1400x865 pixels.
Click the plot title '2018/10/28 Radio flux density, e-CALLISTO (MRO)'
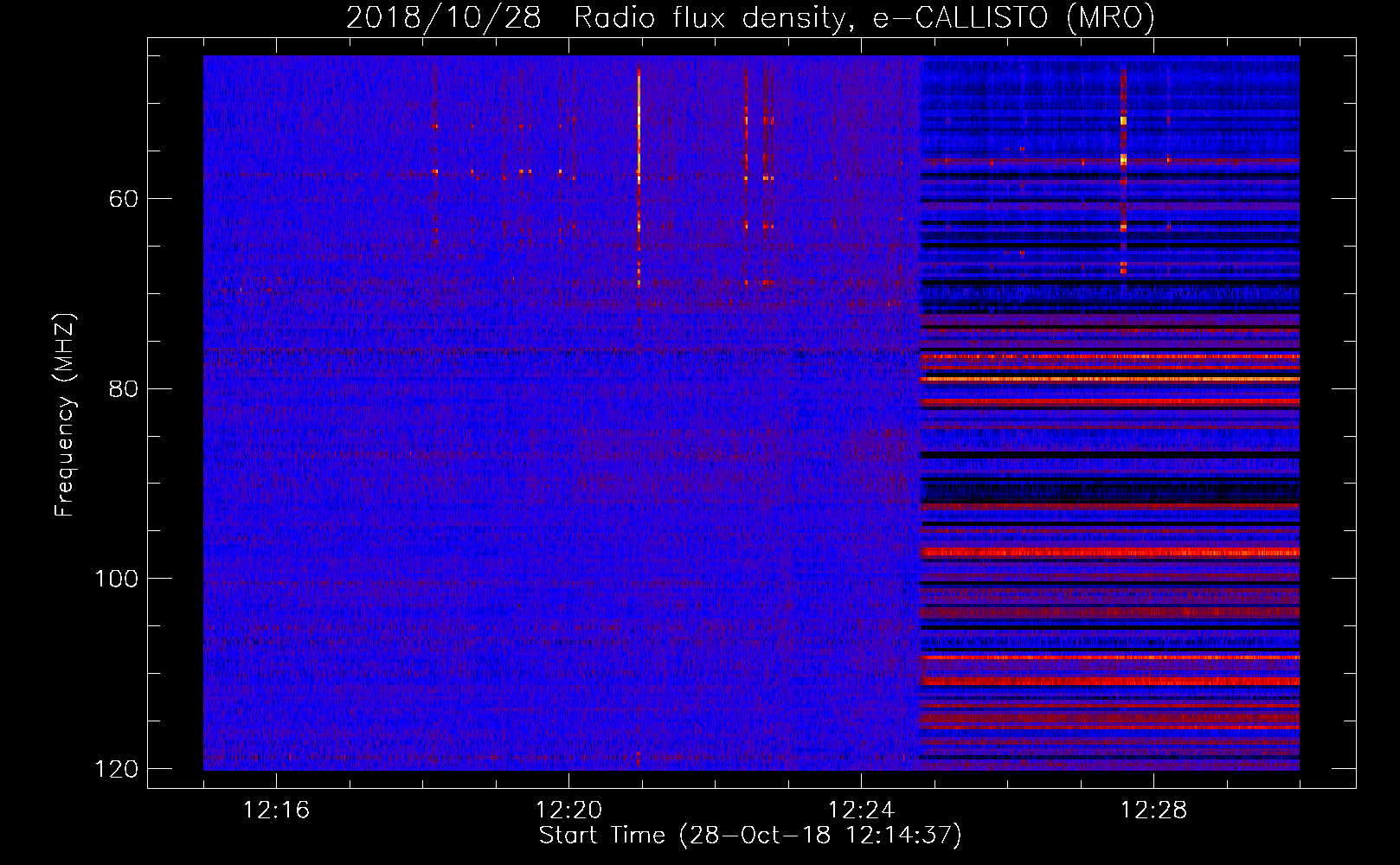point(750,17)
